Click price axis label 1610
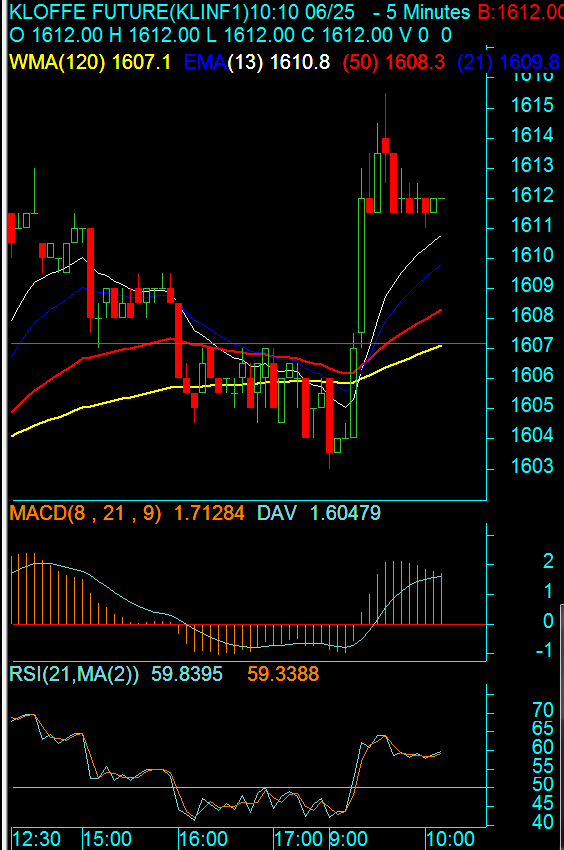 pyautogui.click(x=533, y=255)
